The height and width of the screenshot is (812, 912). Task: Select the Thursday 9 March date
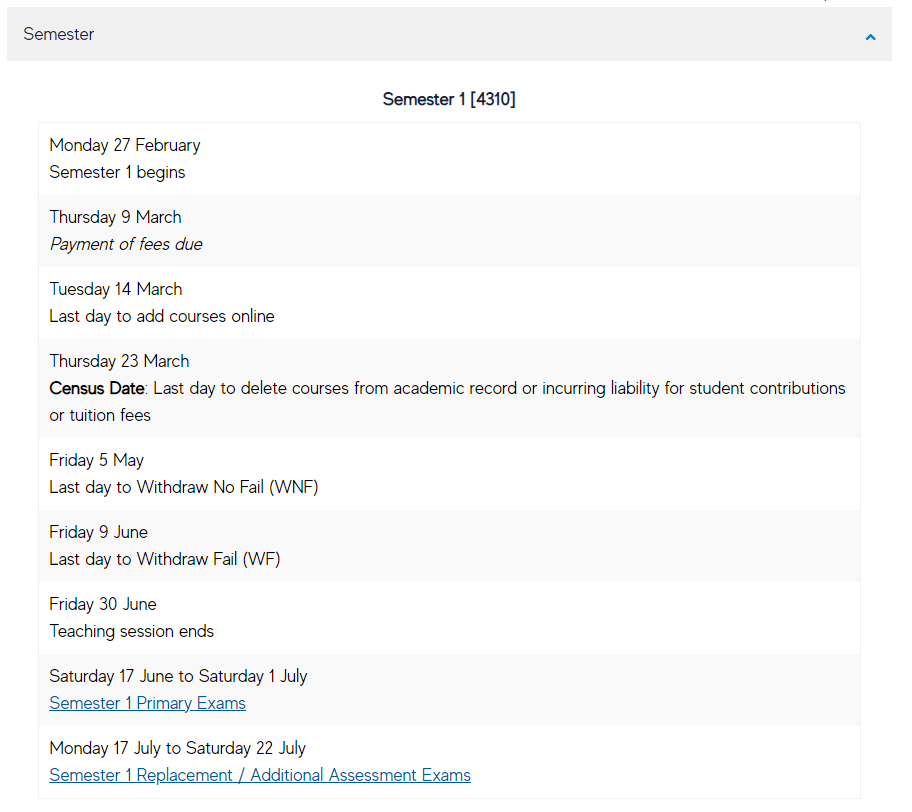coord(115,217)
